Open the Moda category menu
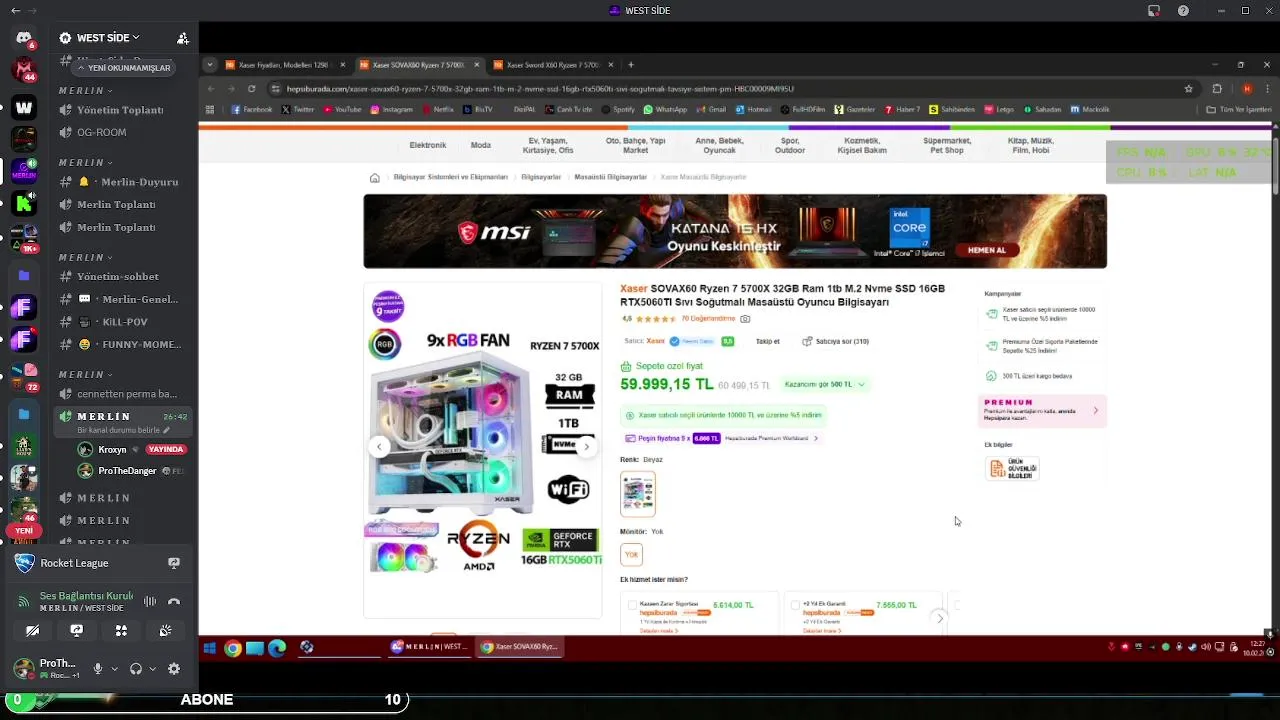The width and height of the screenshot is (1280, 720). 481,145
